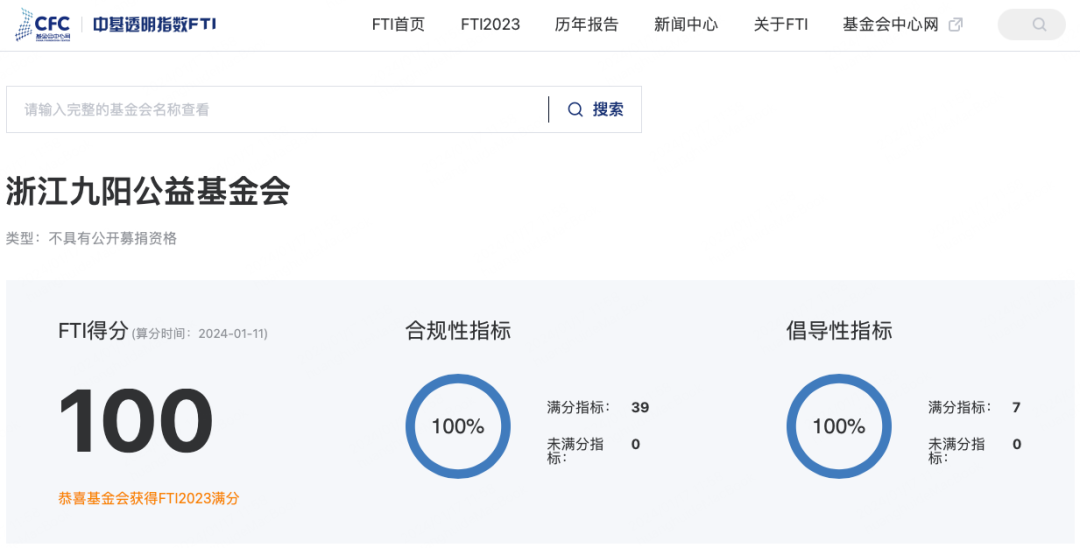Image resolution: width=1080 pixels, height=548 pixels.
Task: Click the text 类型：不具有公开募捐资格
Action: coord(92,239)
